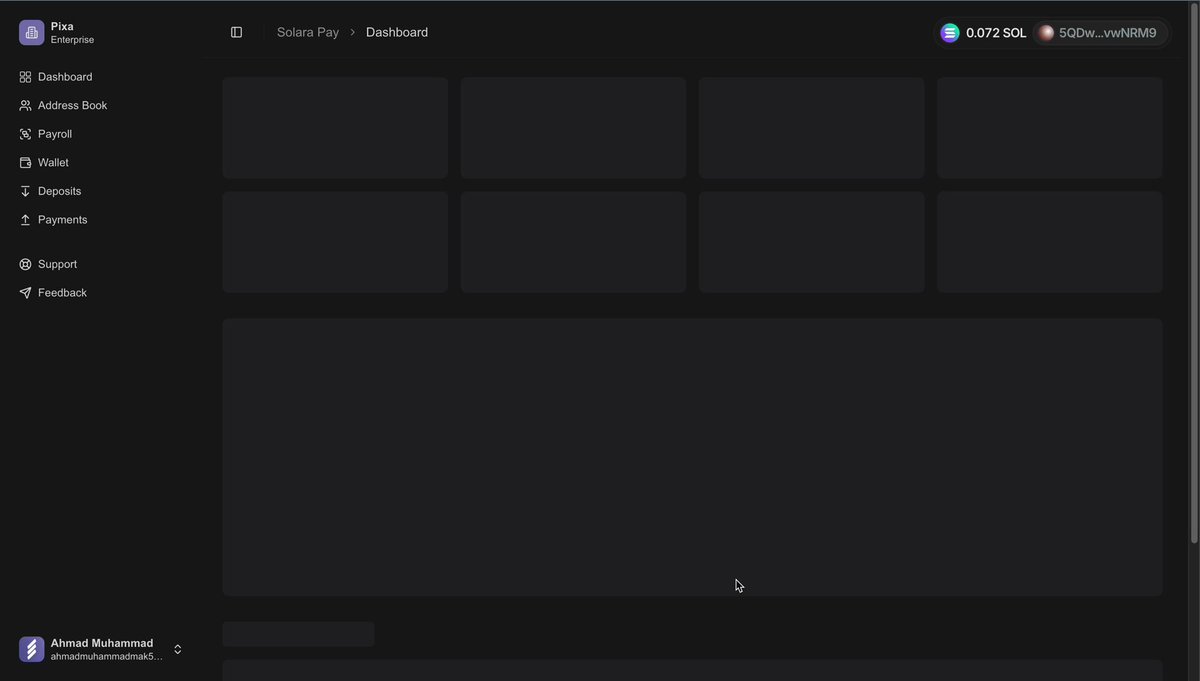Select the Dashboard grid icon
The width and height of the screenshot is (1200, 681).
(x=24, y=76)
